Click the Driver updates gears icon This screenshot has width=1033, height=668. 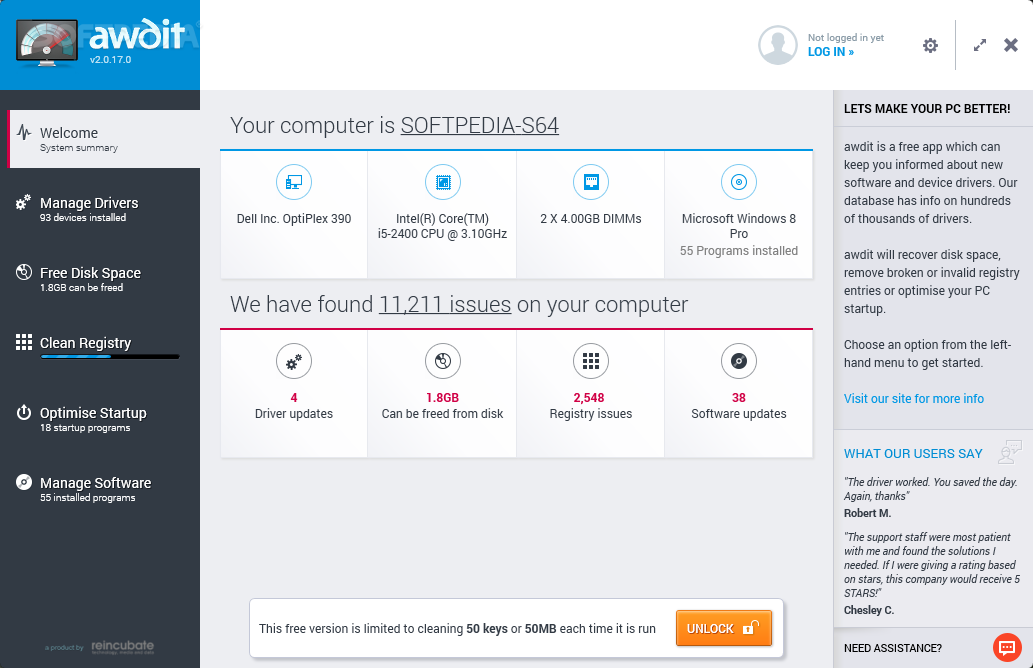click(x=294, y=361)
